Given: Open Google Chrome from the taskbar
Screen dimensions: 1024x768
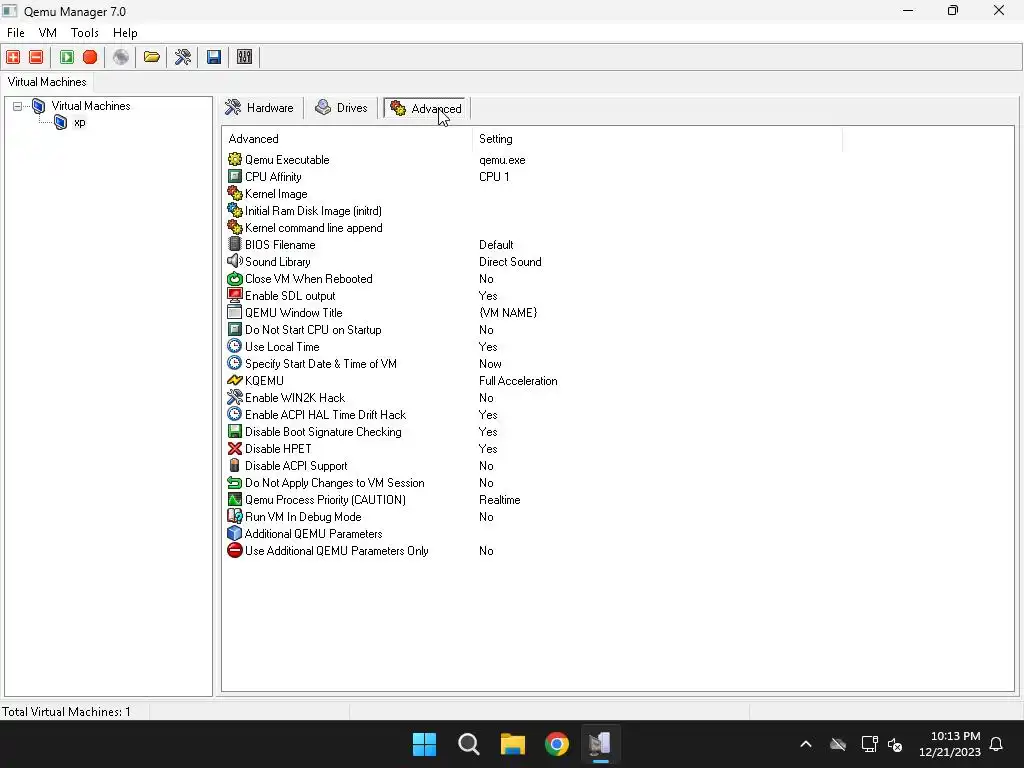Looking at the screenshot, I should (x=556, y=743).
